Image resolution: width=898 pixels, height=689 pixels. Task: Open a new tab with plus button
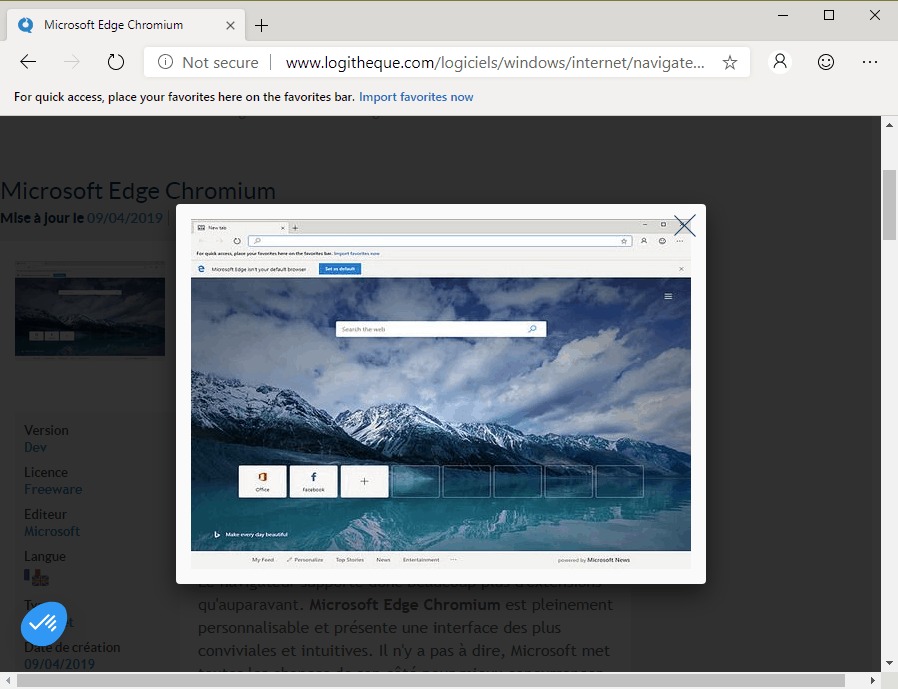pyautogui.click(x=261, y=25)
